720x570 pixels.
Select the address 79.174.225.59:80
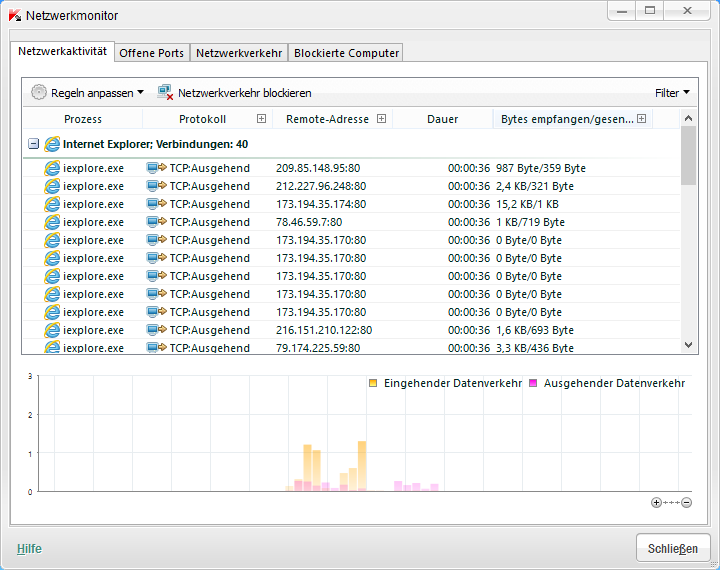click(x=318, y=348)
